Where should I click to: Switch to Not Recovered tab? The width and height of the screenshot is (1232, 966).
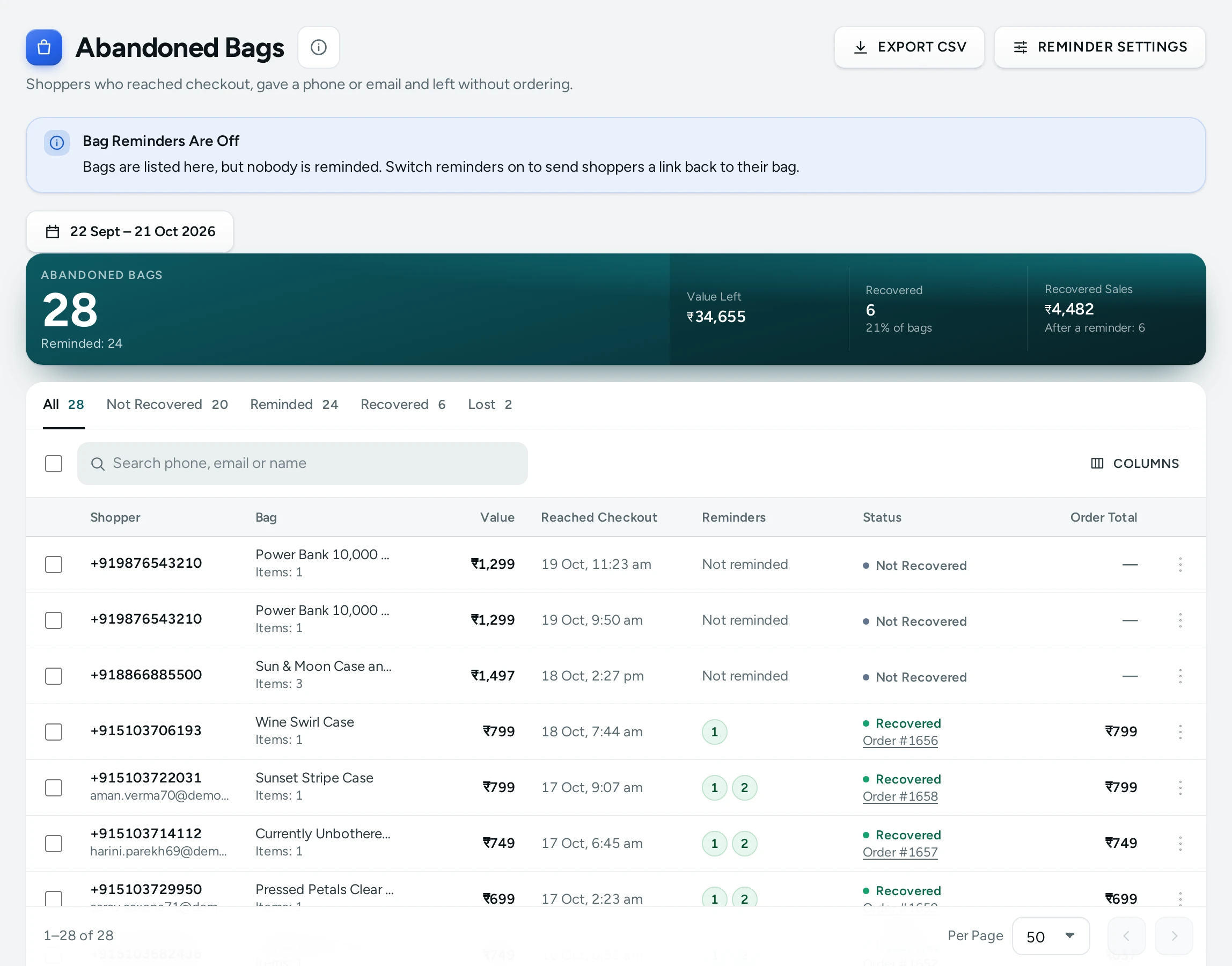click(x=167, y=405)
